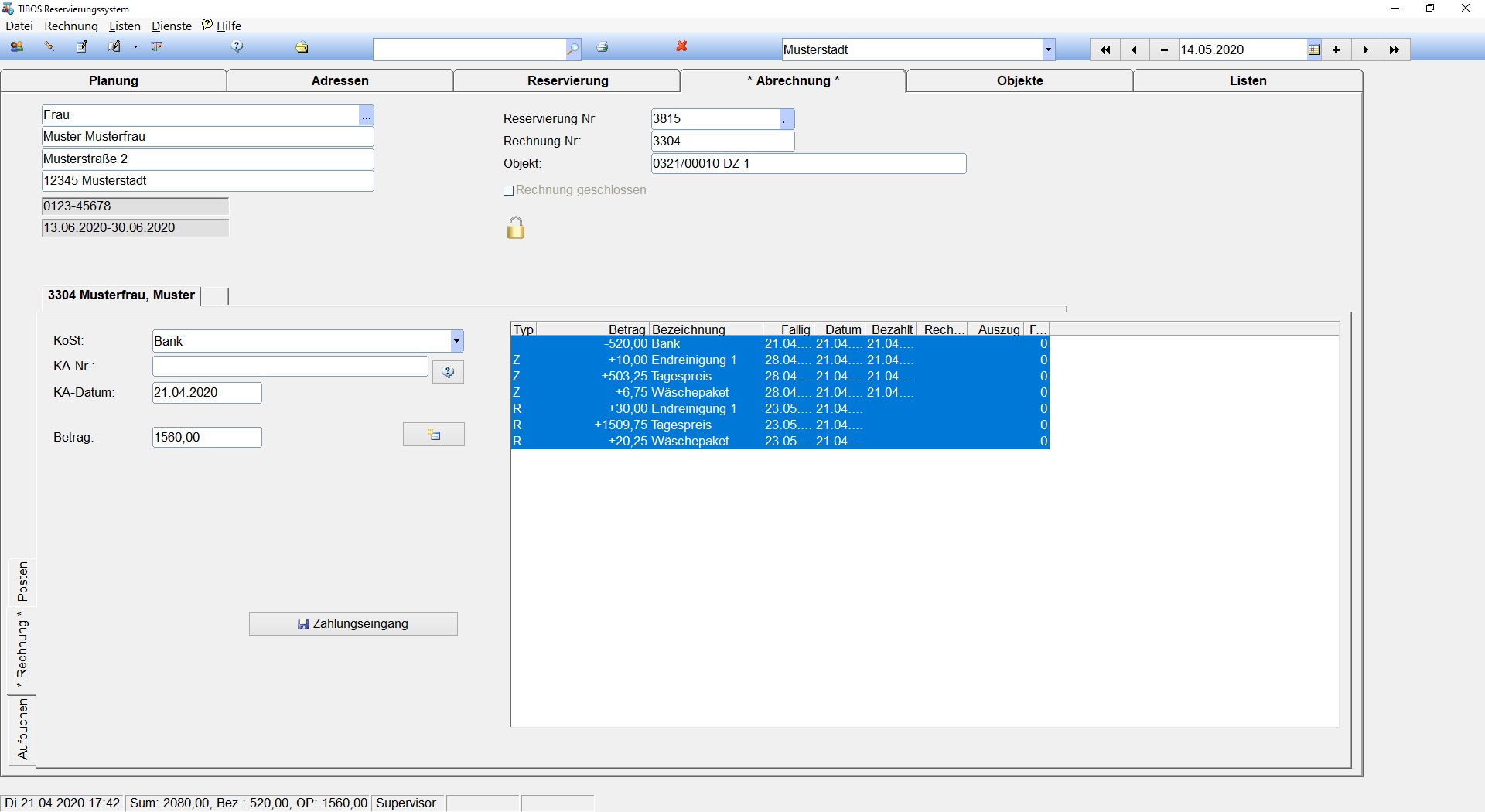Select the +6,75 Wäschepaket row
The height and width of the screenshot is (812, 1485).
click(x=780, y=393)
